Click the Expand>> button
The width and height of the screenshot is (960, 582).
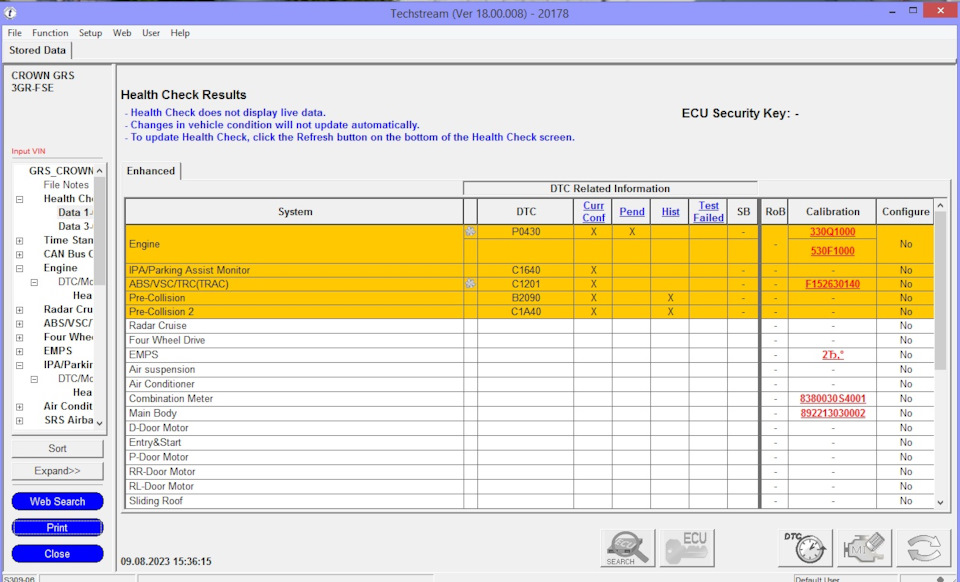pyautogui.click(x=58, y=471)
